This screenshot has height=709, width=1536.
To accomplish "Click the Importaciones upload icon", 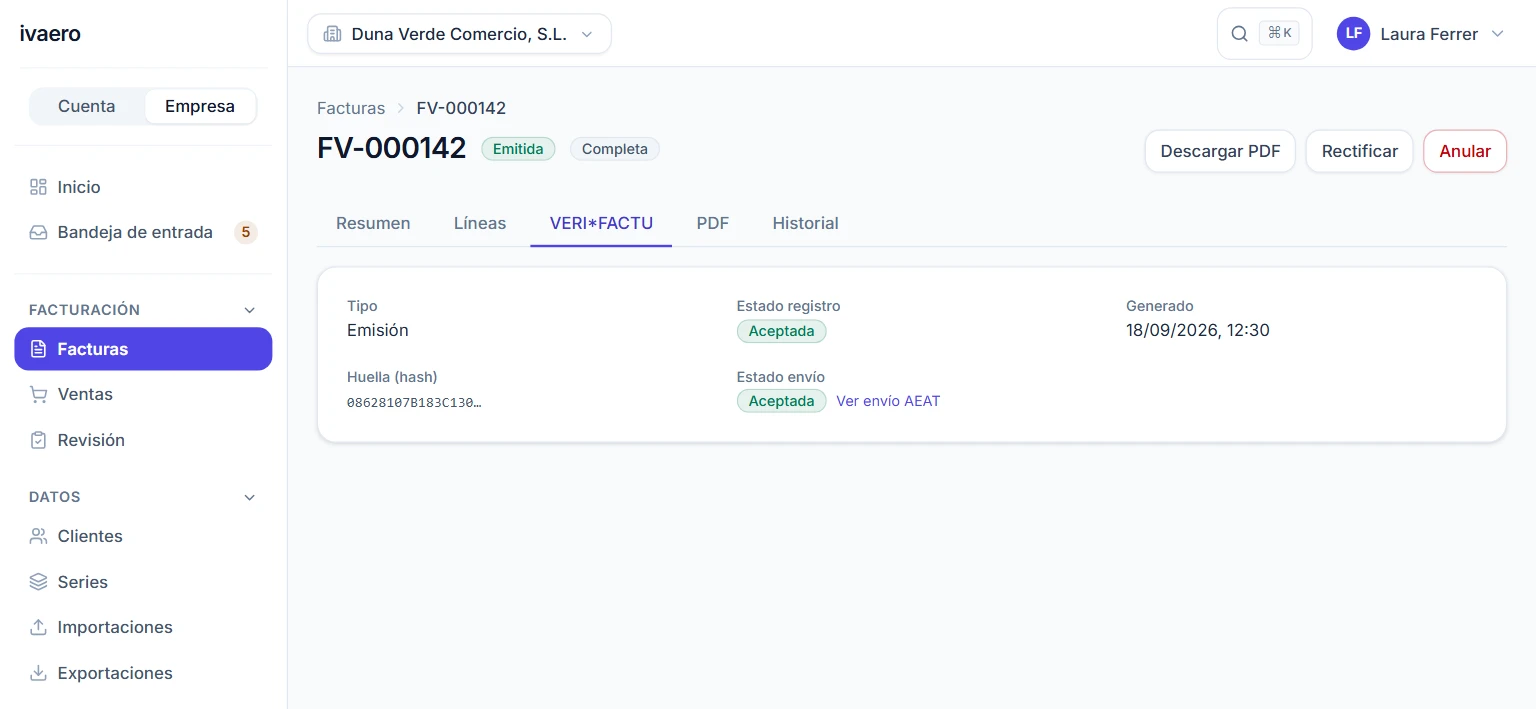I will (39, 627).
